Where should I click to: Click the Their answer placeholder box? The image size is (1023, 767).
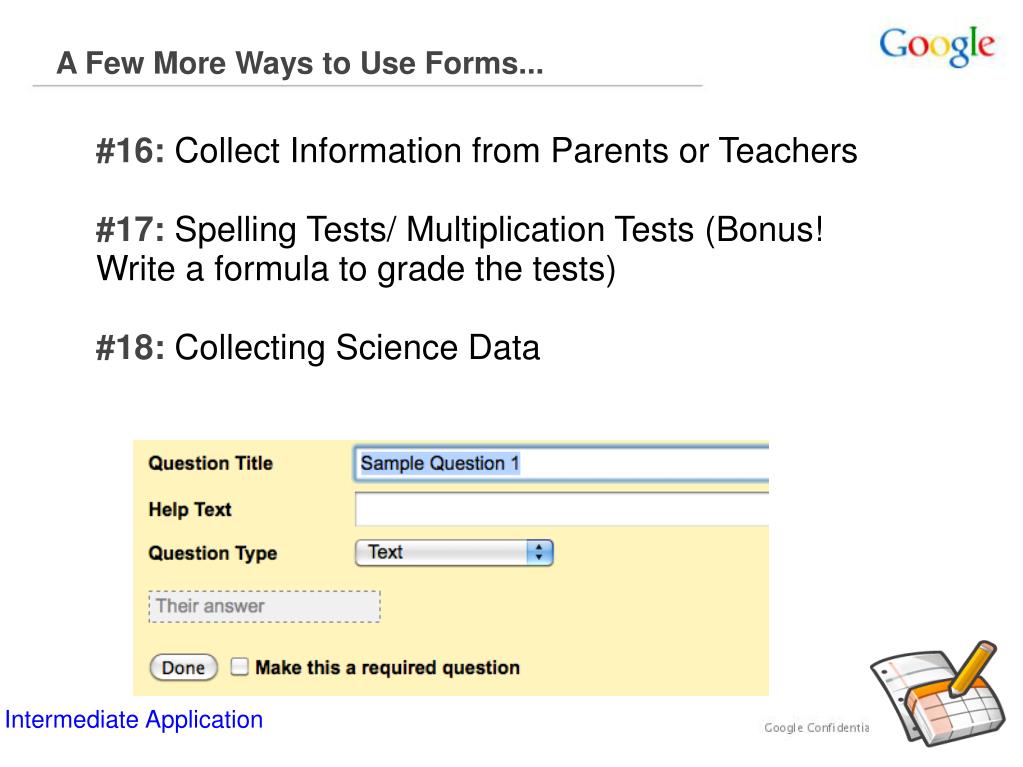coord(264,607)
